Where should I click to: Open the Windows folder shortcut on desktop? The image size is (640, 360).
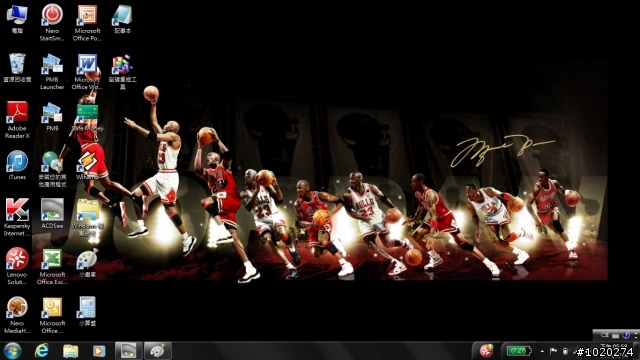coord(87,217)
